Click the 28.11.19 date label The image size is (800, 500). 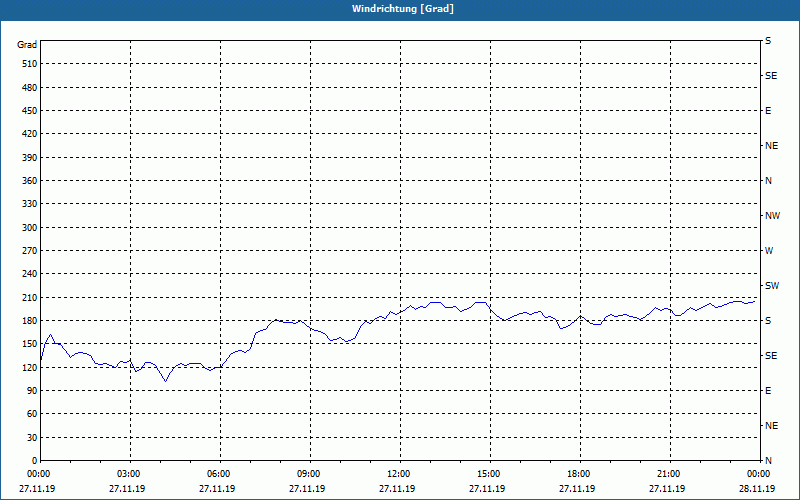757,488
